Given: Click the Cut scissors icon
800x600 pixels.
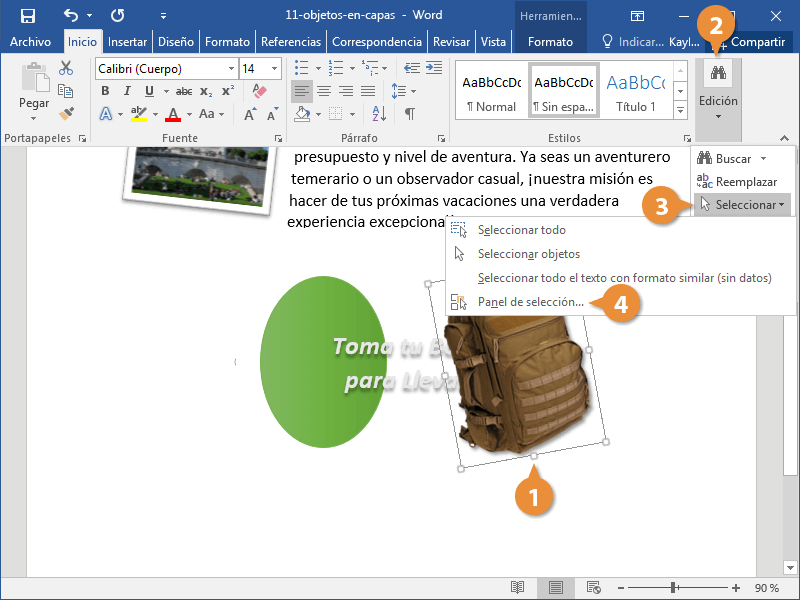Looking at the screenshot, I should point(66,68).
